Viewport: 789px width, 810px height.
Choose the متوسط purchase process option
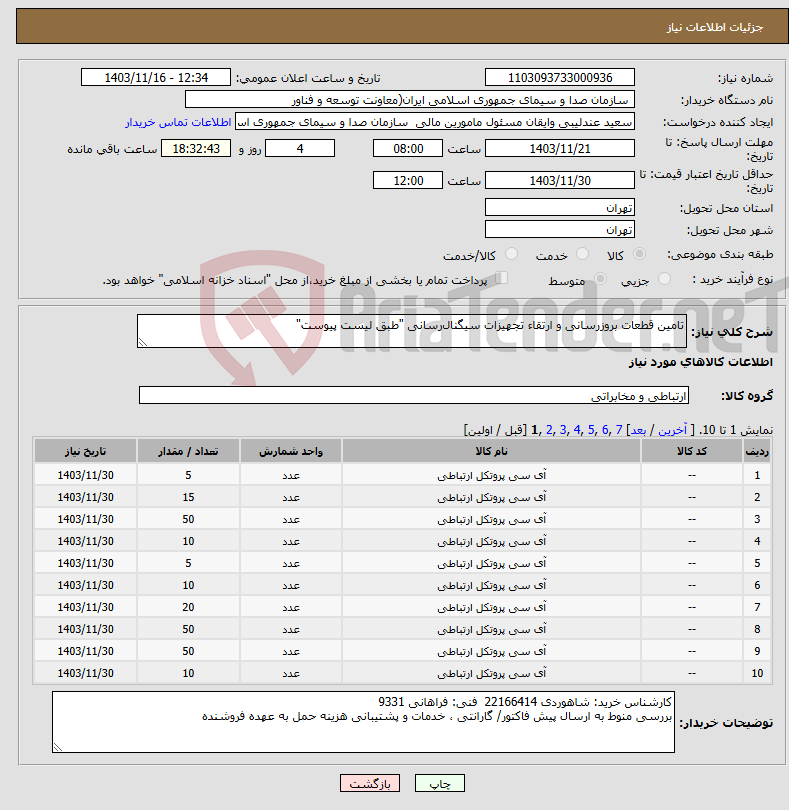click(x=600, y=278)
